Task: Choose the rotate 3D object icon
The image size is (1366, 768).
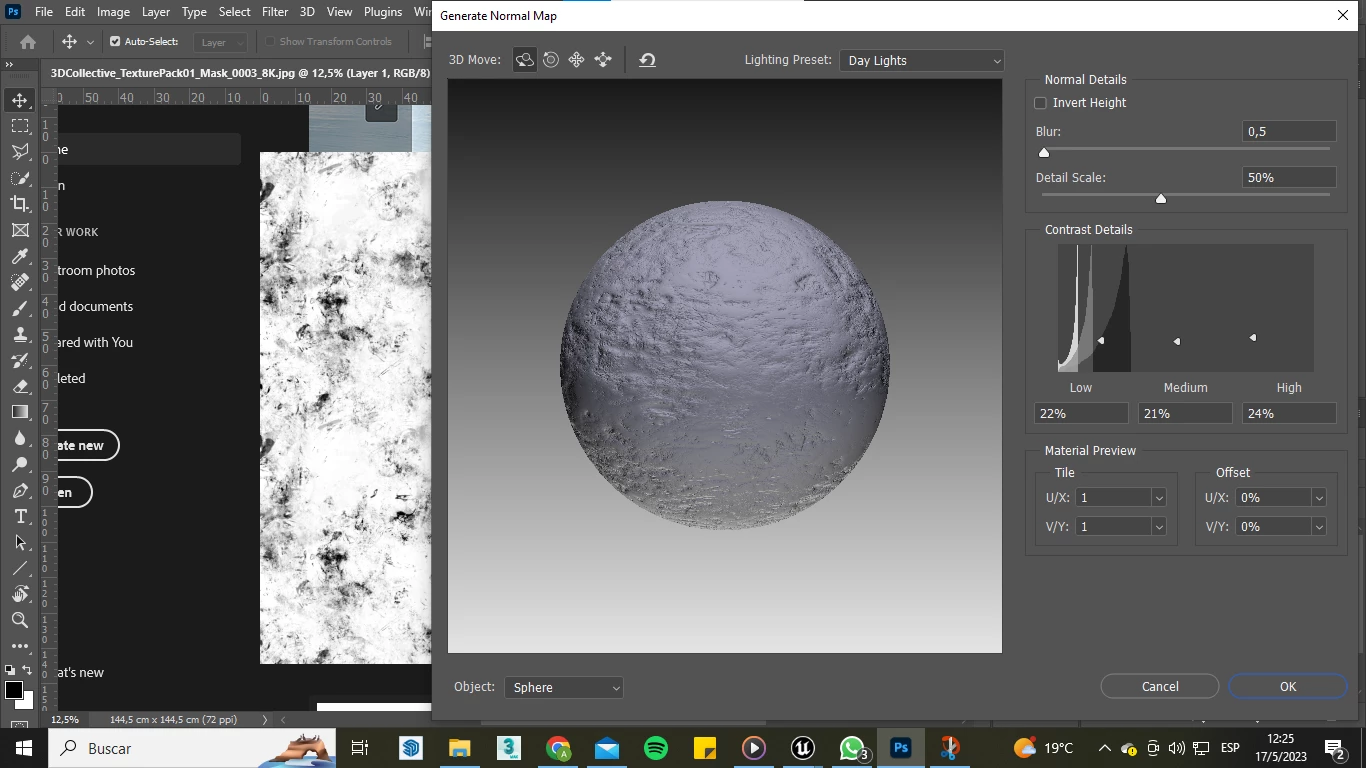Action: [x=524, y=60]
